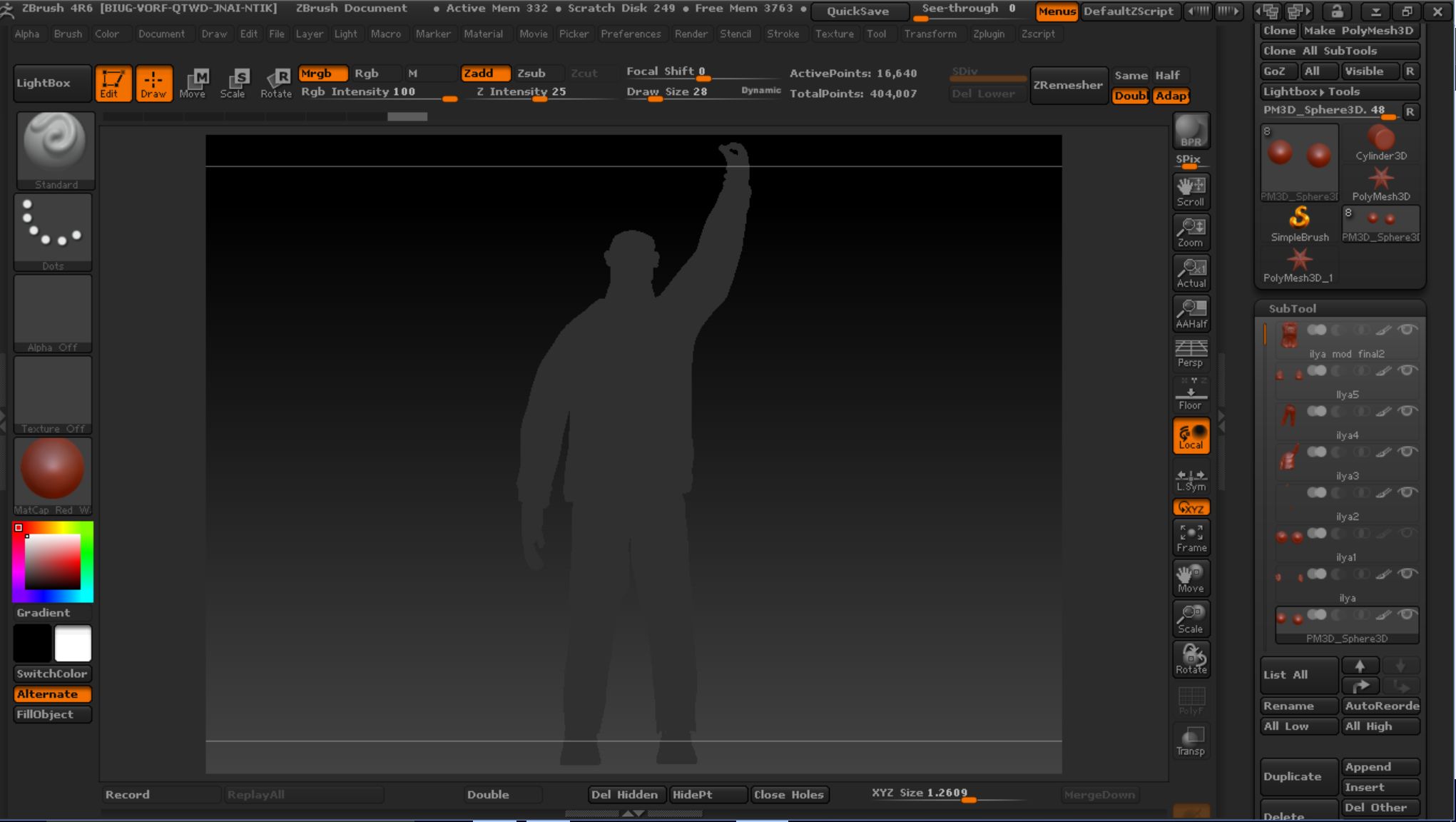This screenshot has height=822, width=1456.
Task: Open the Zplugin menu
Action: pyautogui.click(x=988, y=34)
